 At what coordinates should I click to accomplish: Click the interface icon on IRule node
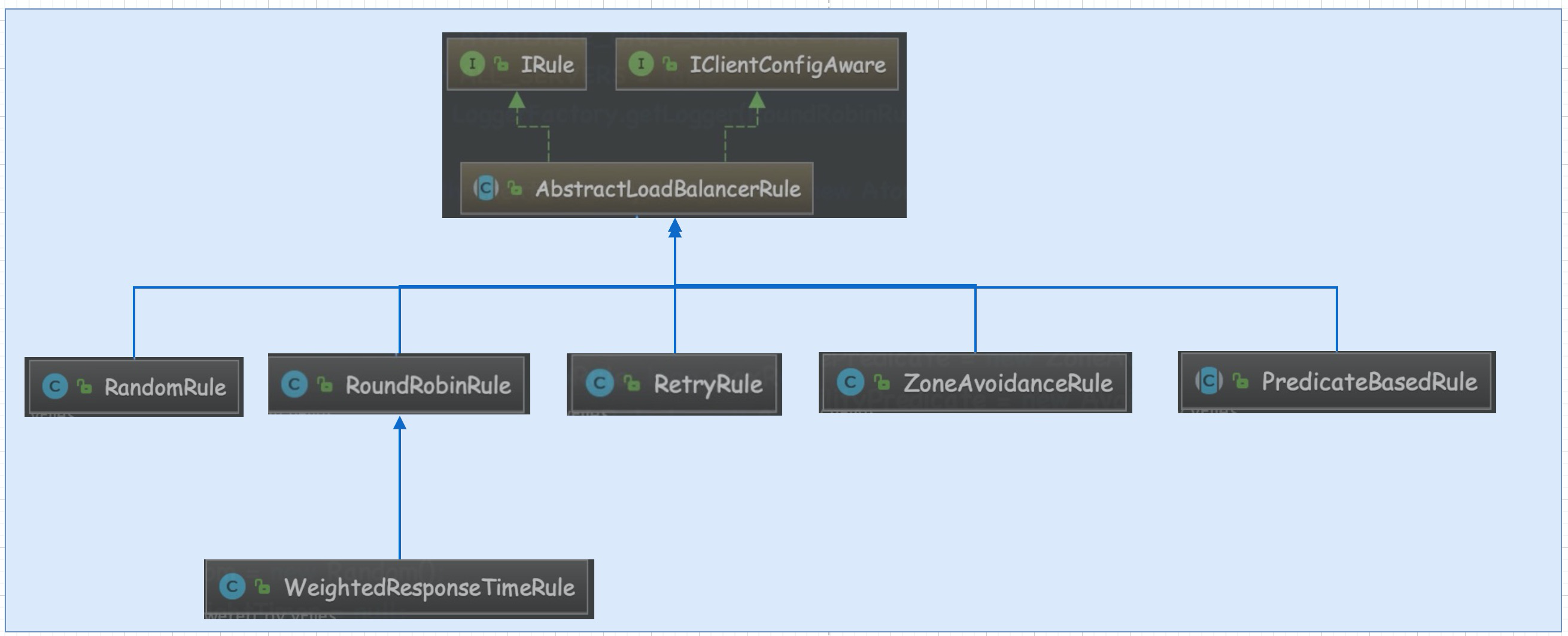[473, 63]
